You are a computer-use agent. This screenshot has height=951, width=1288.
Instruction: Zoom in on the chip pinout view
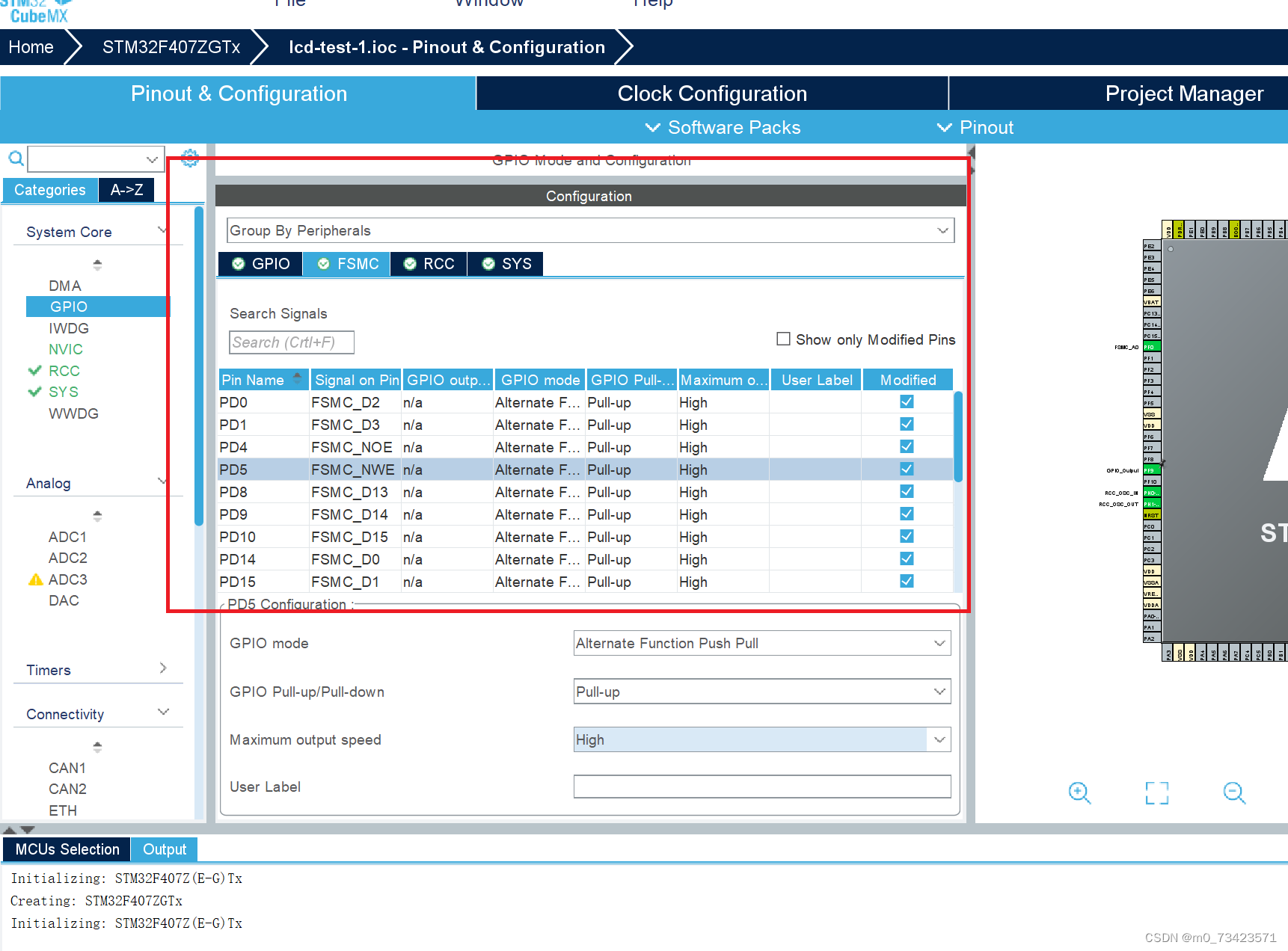coord(1079,792)
